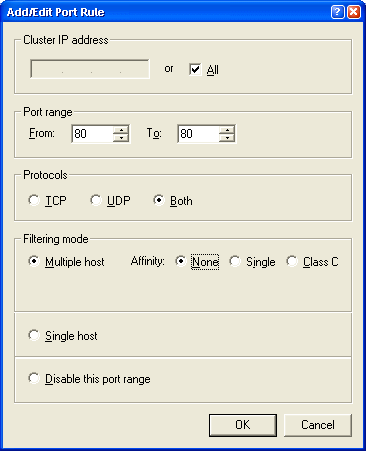Confirm the port rule with OK
The image size is (366, 451).
[x=243, y=425]
